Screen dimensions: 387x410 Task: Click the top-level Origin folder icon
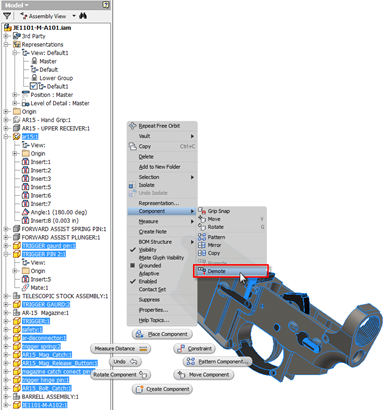click(x=17, y=111)
